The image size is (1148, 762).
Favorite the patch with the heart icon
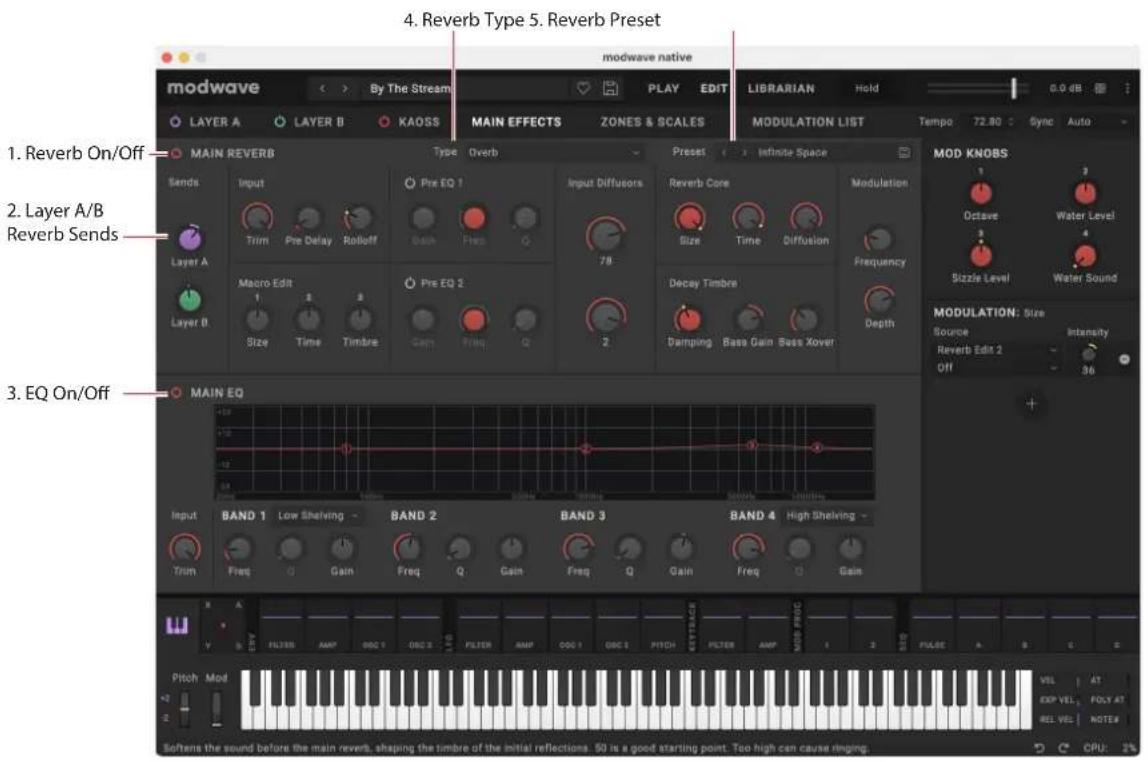[583, 88]
